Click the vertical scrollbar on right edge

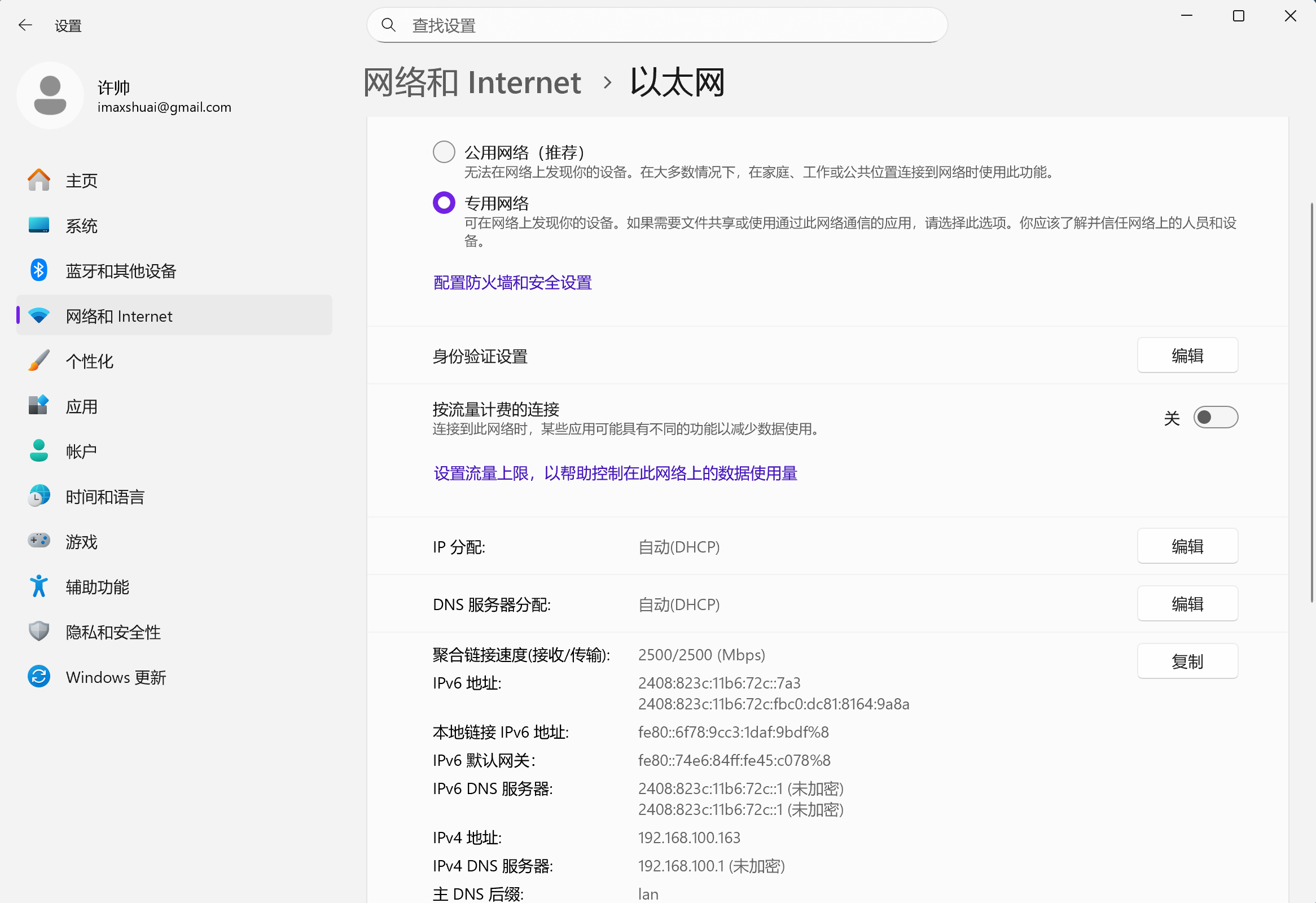(1311, 402)
